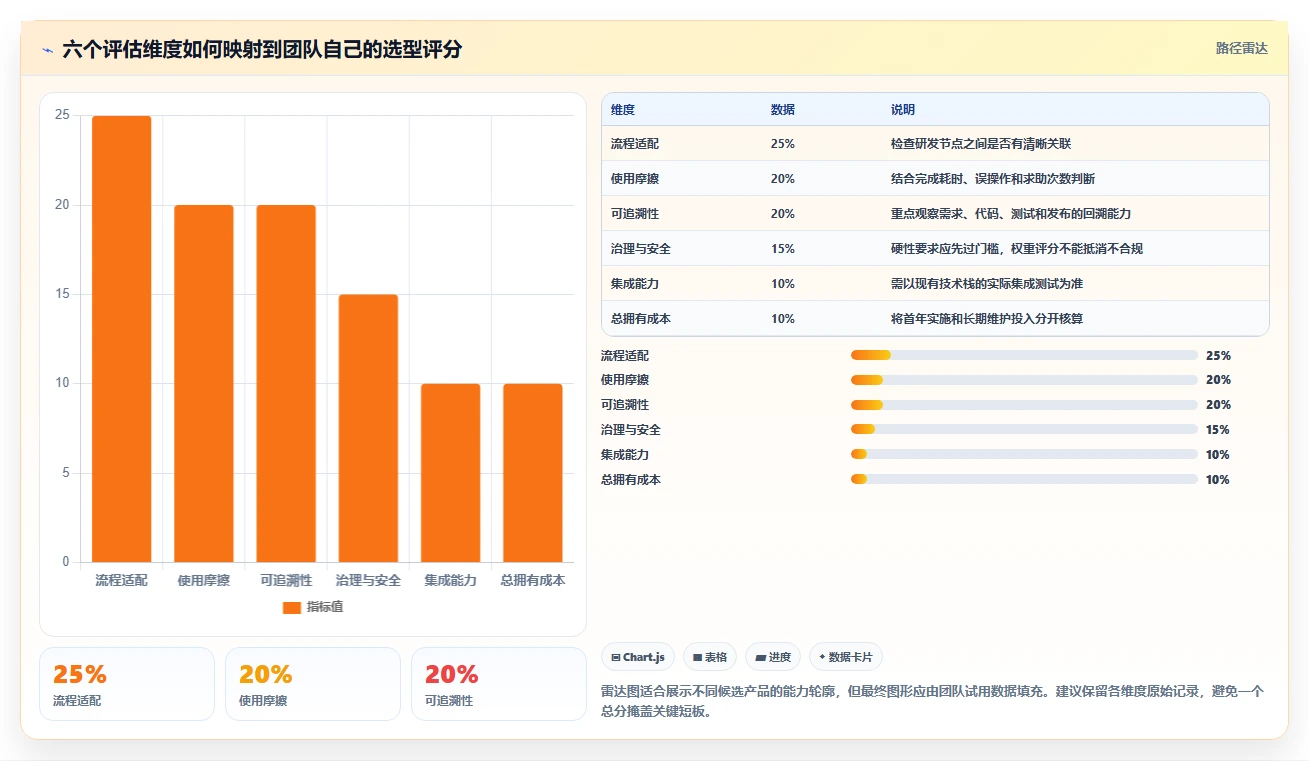Click the 流程适配 x-axis label
The height and width of the screenshot is (761, 1309).
(122, 580)
